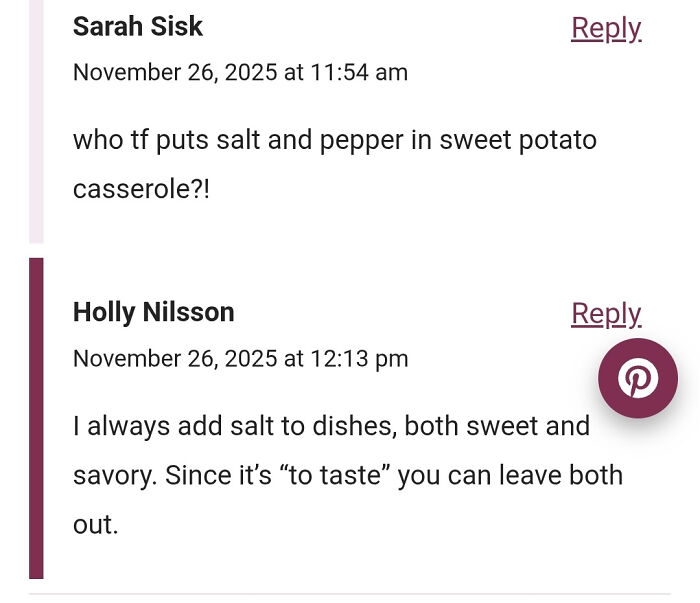Click the maroon bar beside Holly's reply
700x603 pixels.
coord(36,418)
